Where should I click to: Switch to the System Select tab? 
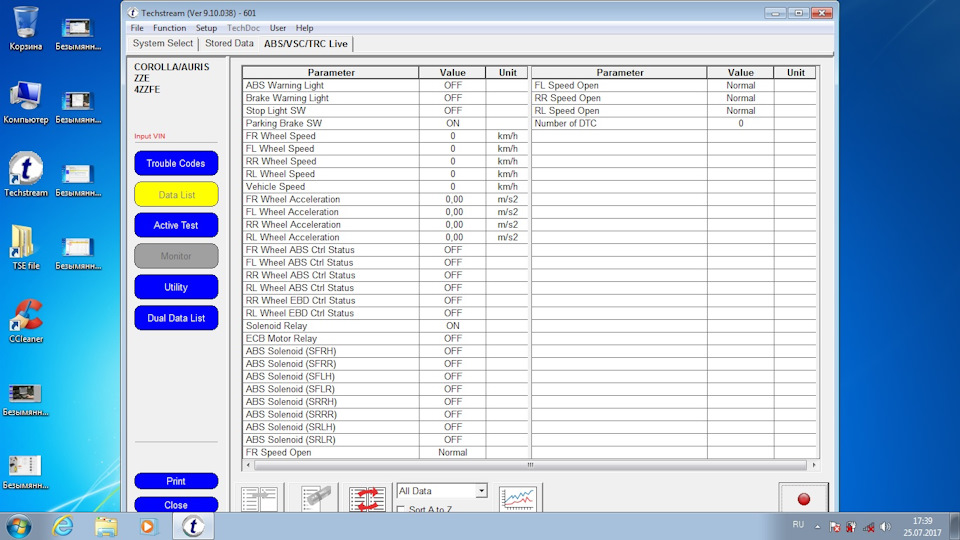click(163, 43)
